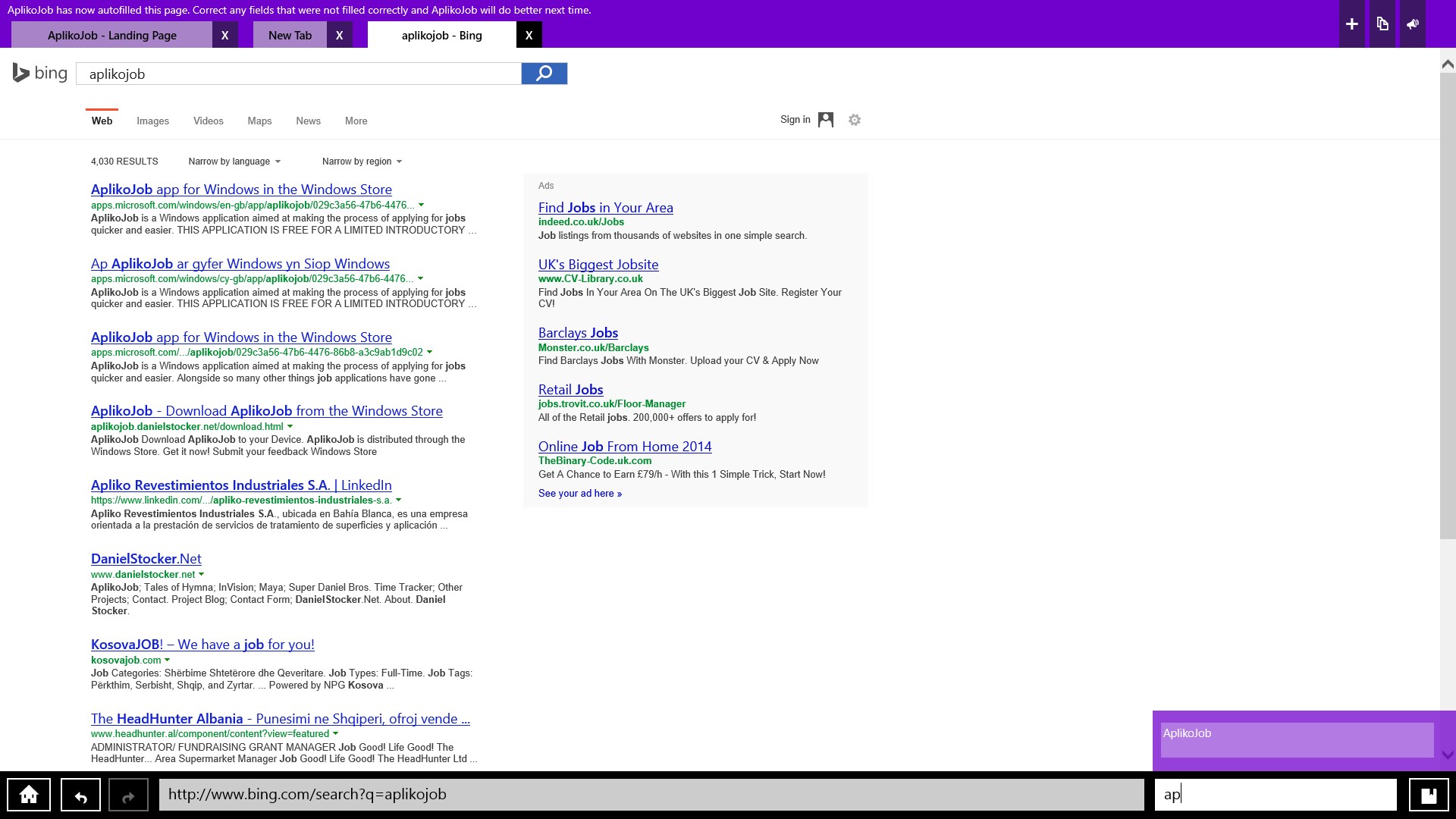
Task: Click the Bing search magnifier button
Action: tap(544, 74)
